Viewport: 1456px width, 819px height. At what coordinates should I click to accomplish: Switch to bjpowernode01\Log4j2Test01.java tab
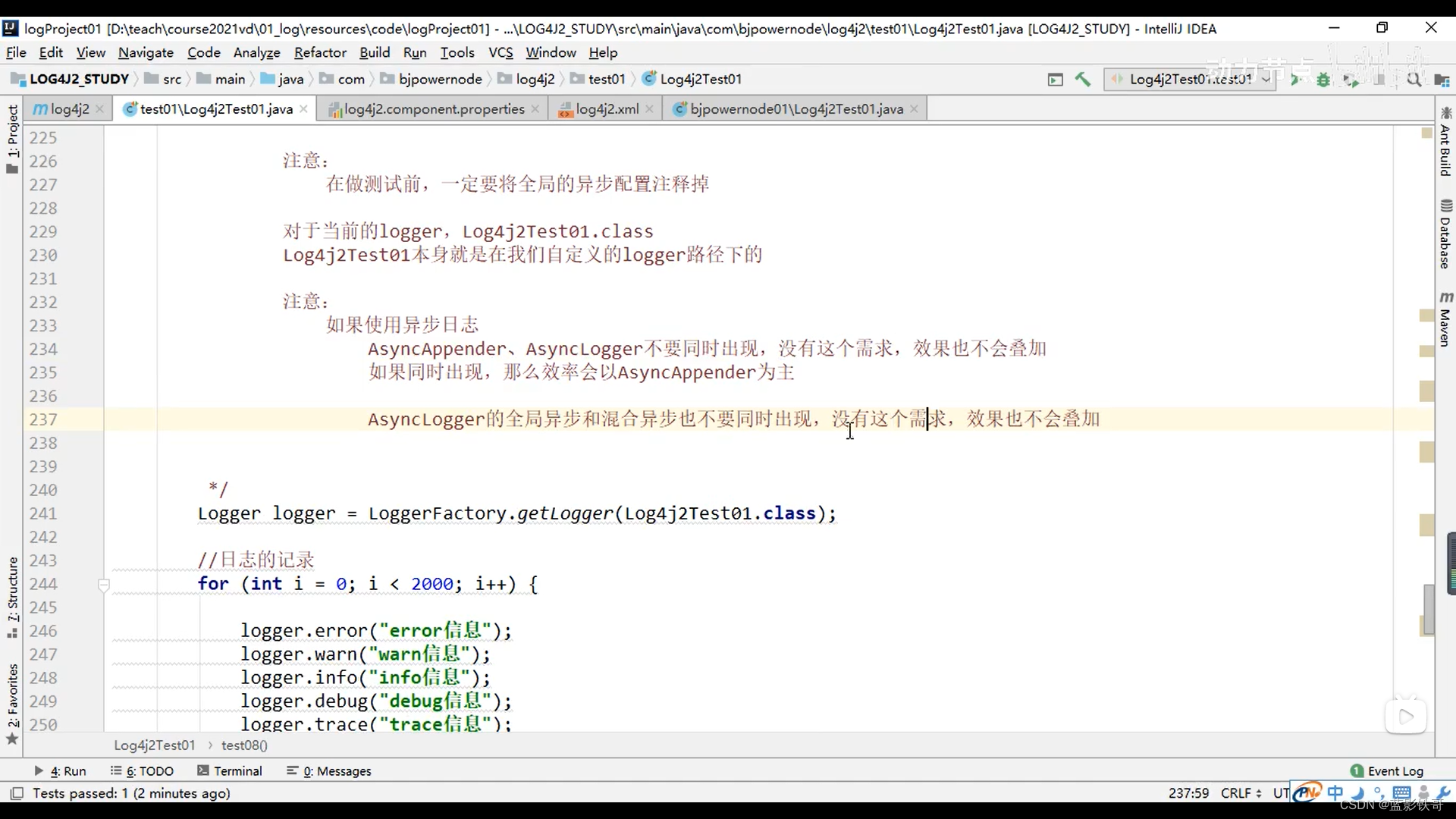(x=796, y=108)
